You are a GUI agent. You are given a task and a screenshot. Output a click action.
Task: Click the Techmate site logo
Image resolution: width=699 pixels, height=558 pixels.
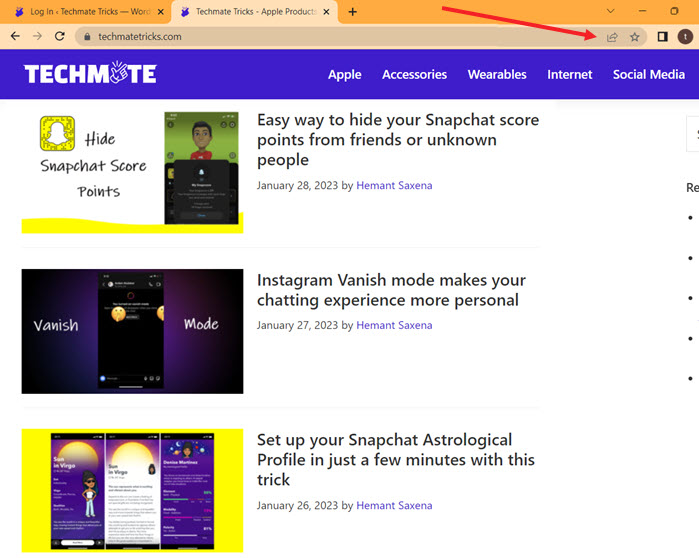[x=90, y=73]
